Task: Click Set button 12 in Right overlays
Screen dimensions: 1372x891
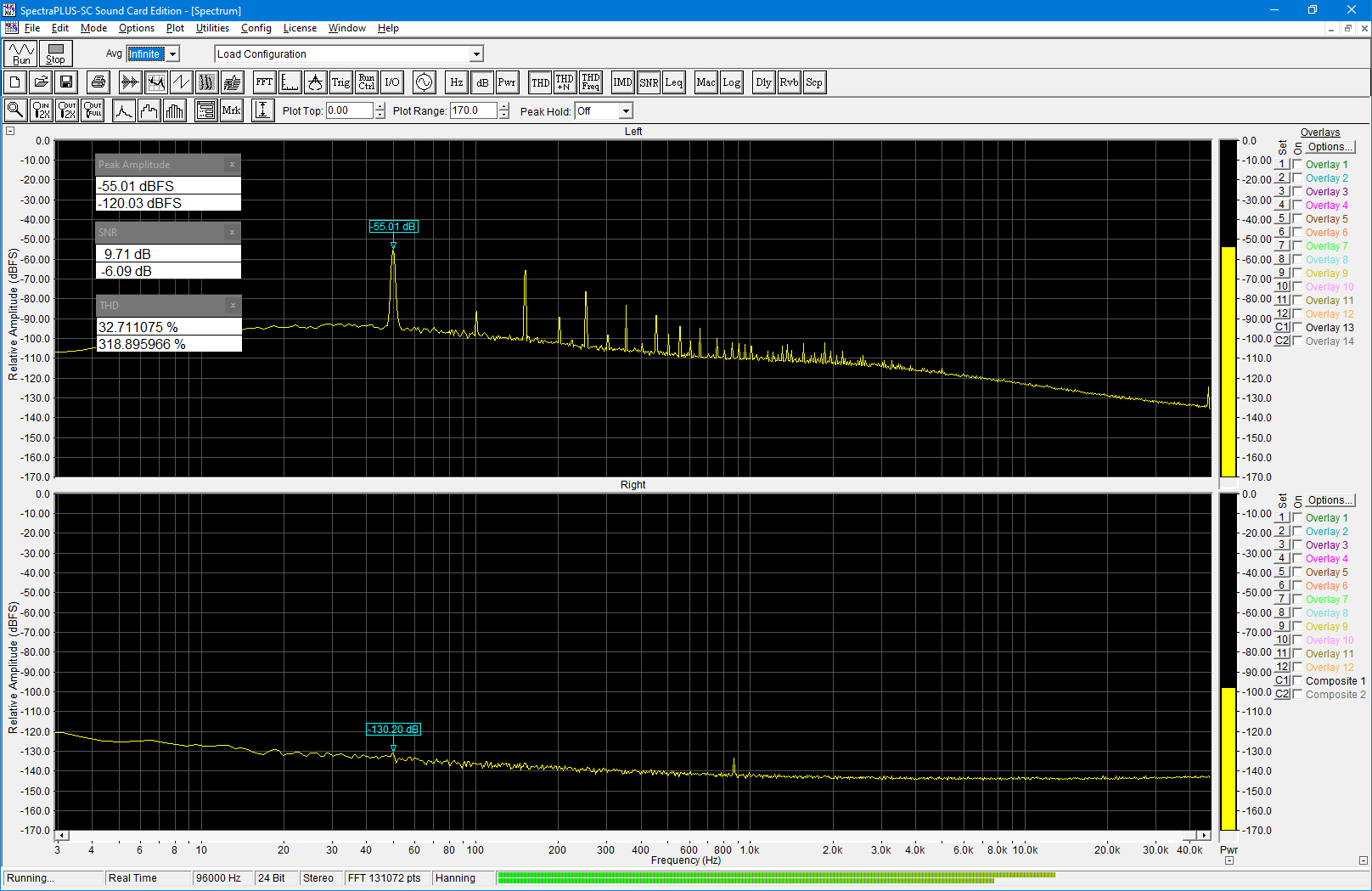Action: pos(1283,668)
